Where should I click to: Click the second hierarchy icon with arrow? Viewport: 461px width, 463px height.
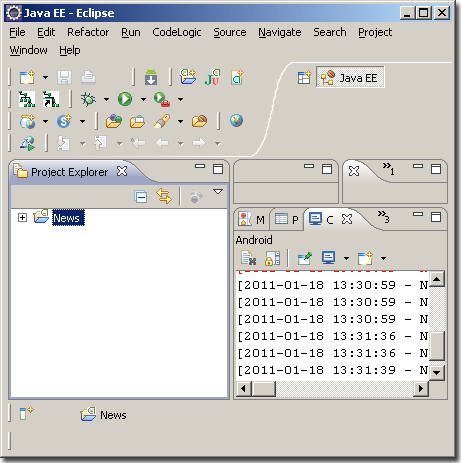tap(51, 99)
